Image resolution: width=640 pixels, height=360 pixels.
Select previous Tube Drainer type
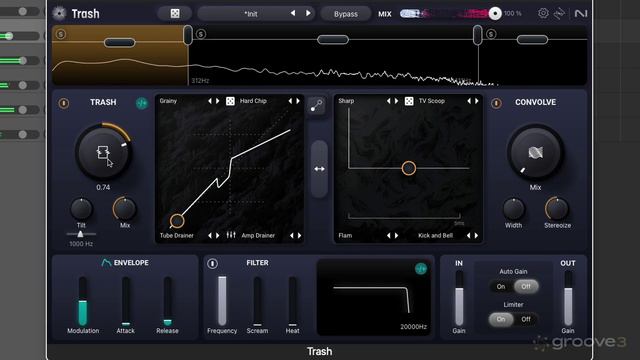pyautogui.click(x=210, y=236)
